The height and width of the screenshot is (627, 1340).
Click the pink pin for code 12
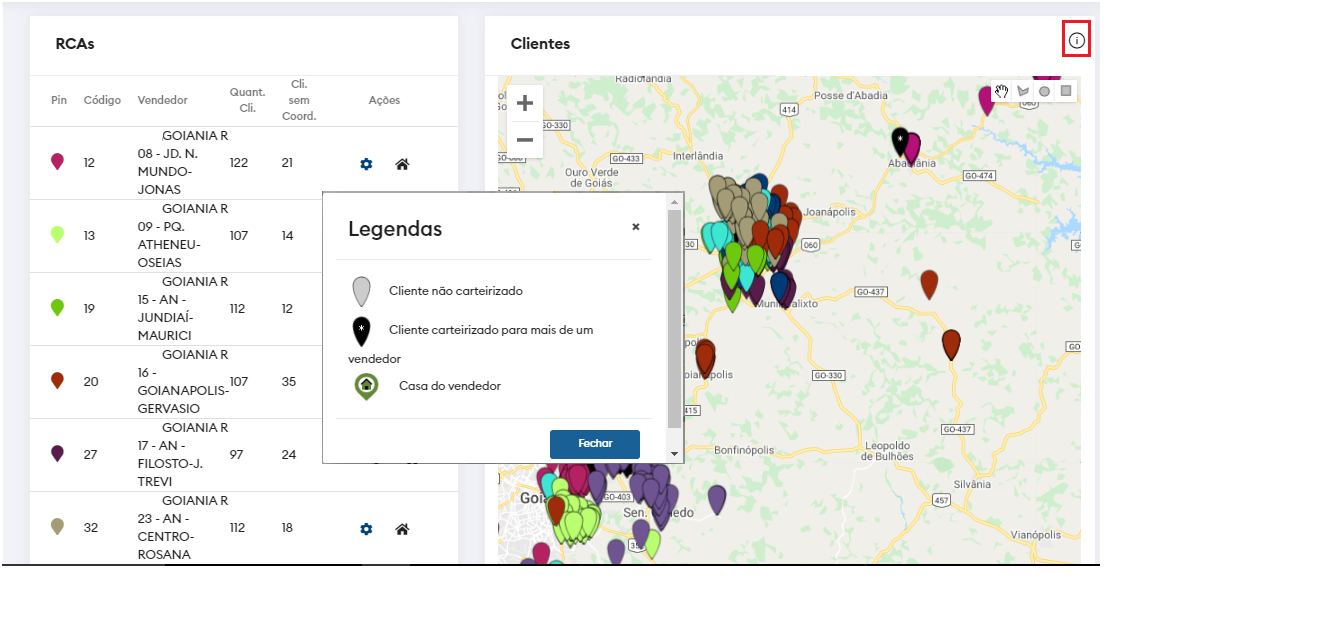(x=57, y=161)
